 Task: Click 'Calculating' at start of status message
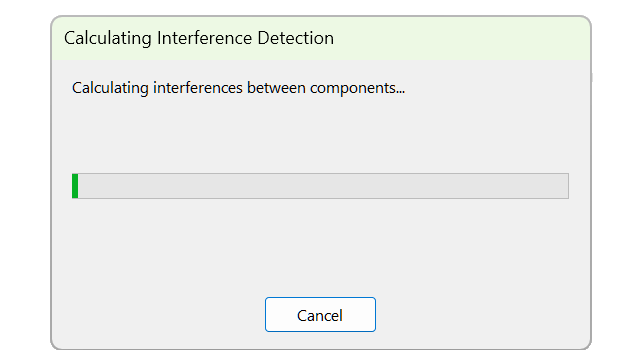[x=110, y=88]
